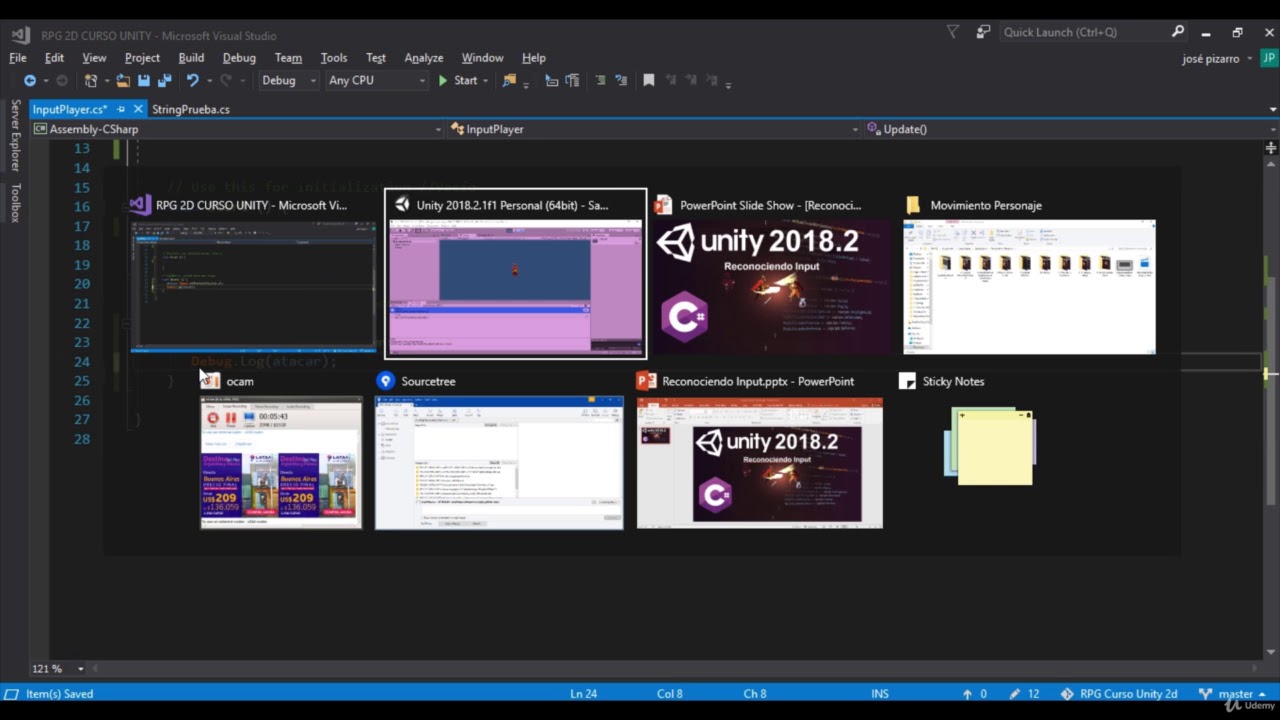Click the Save All icon
This screenshot has width=1280, height=720.
[x=165, y=81]
